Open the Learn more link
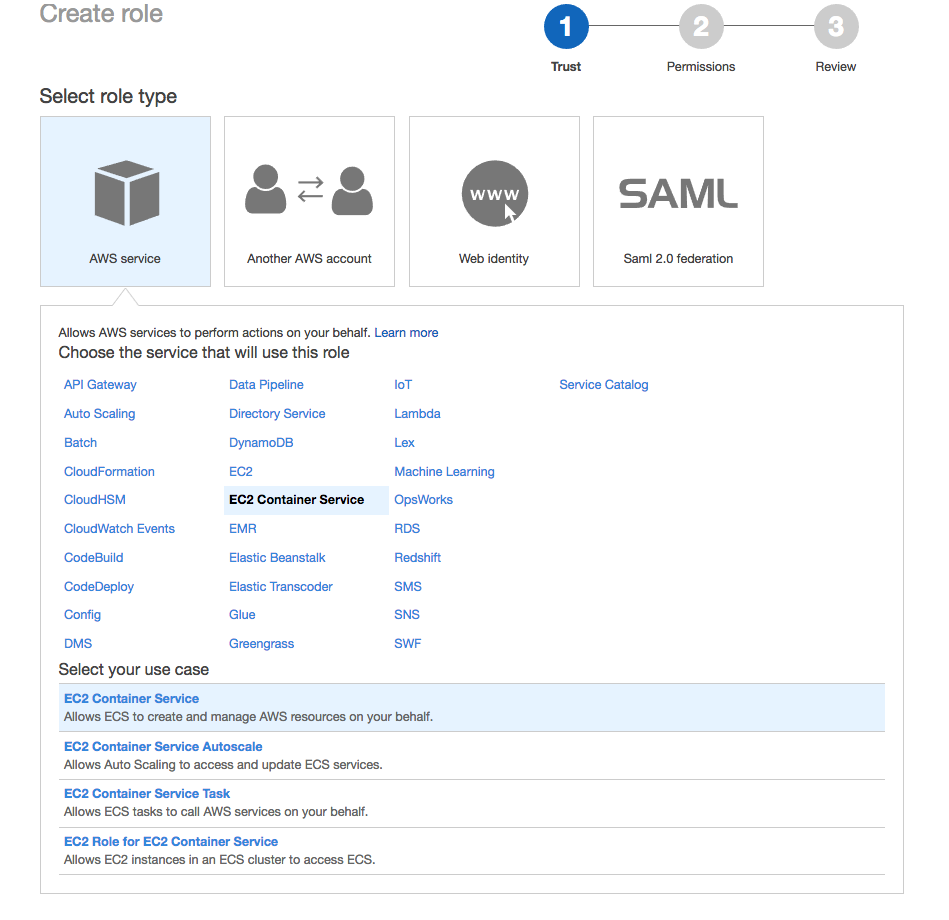The height and width of the screenshot is (920, 949). pos(406,333)
